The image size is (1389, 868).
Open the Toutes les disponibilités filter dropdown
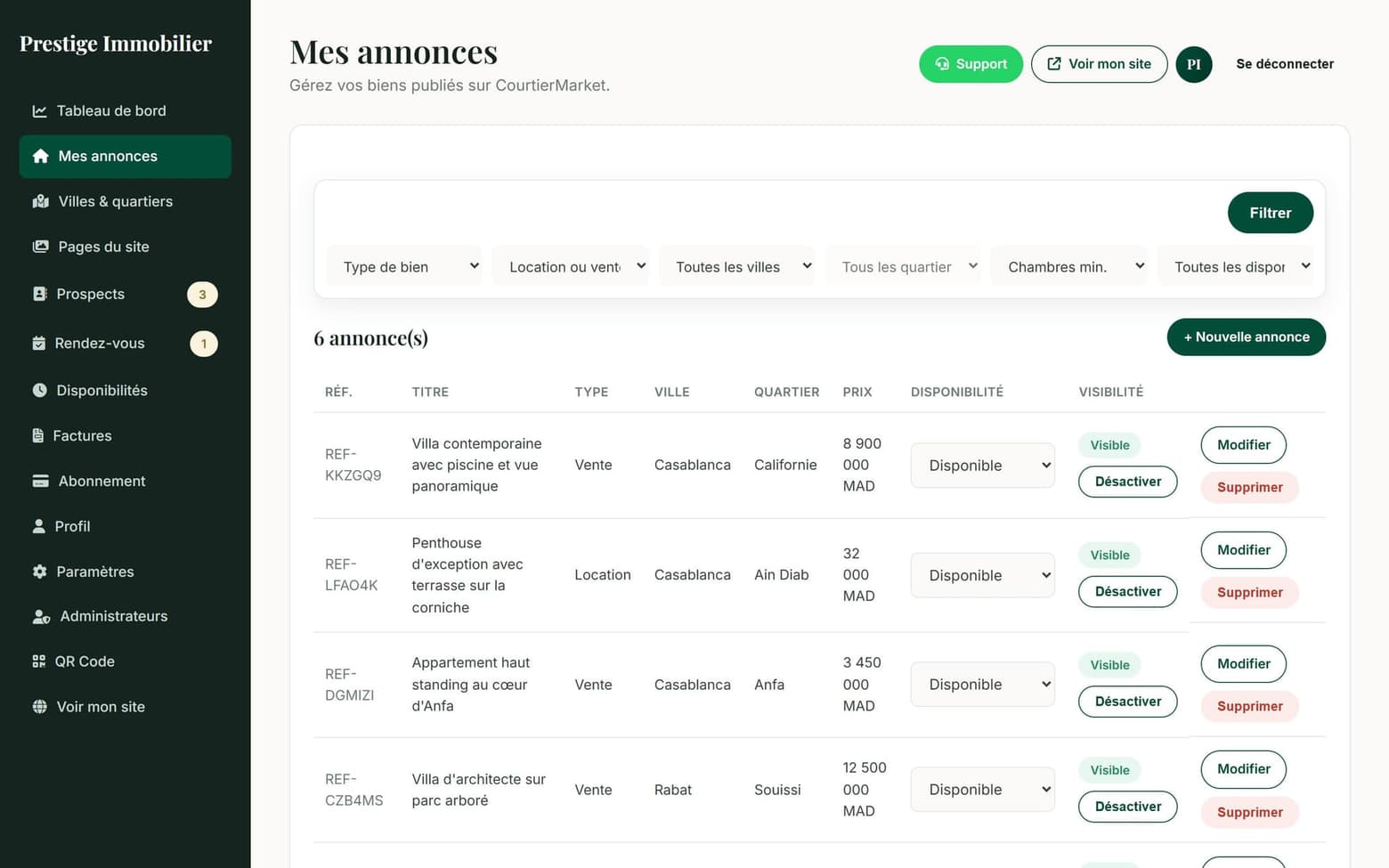click(x=1236, y=266)
